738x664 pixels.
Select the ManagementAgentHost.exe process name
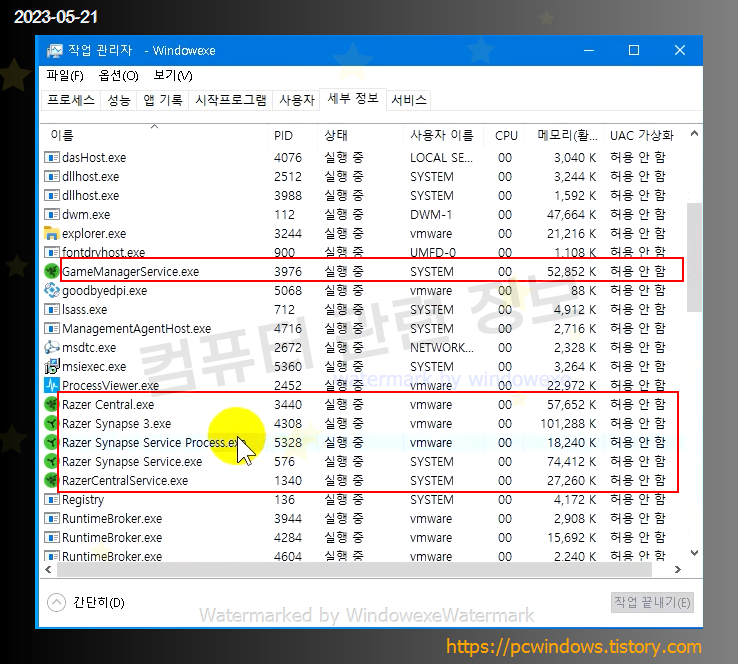click(x=136, y=328)
